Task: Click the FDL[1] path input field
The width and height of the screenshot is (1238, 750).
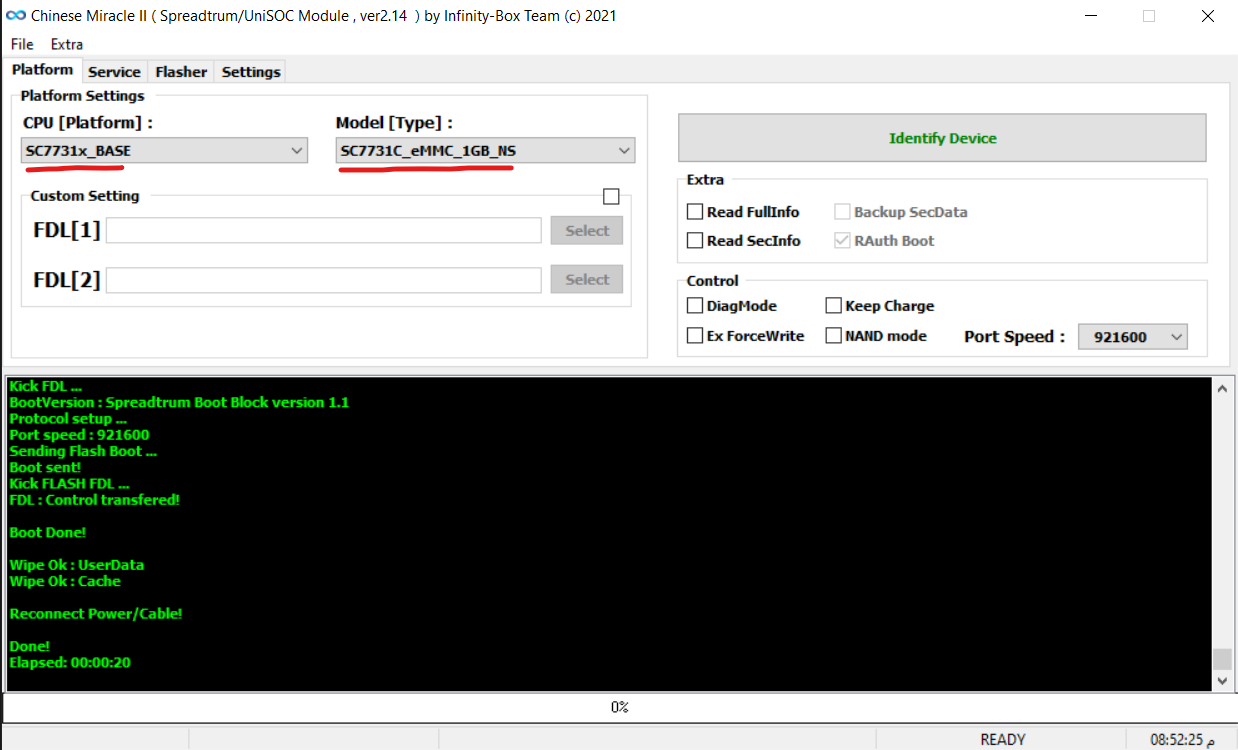Action: tap(324, 230)
